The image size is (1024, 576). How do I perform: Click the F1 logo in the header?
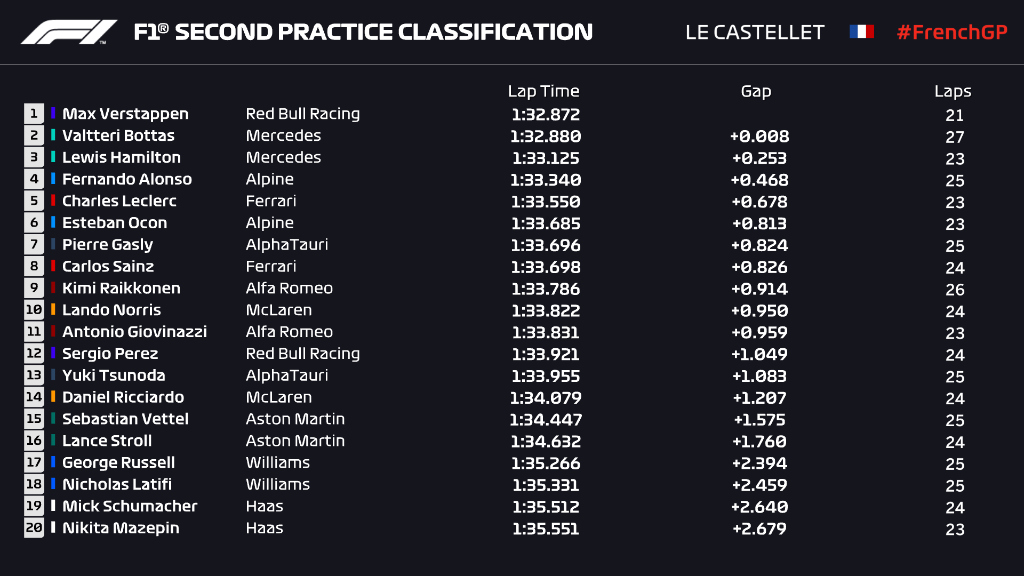(x=68, y=32)
